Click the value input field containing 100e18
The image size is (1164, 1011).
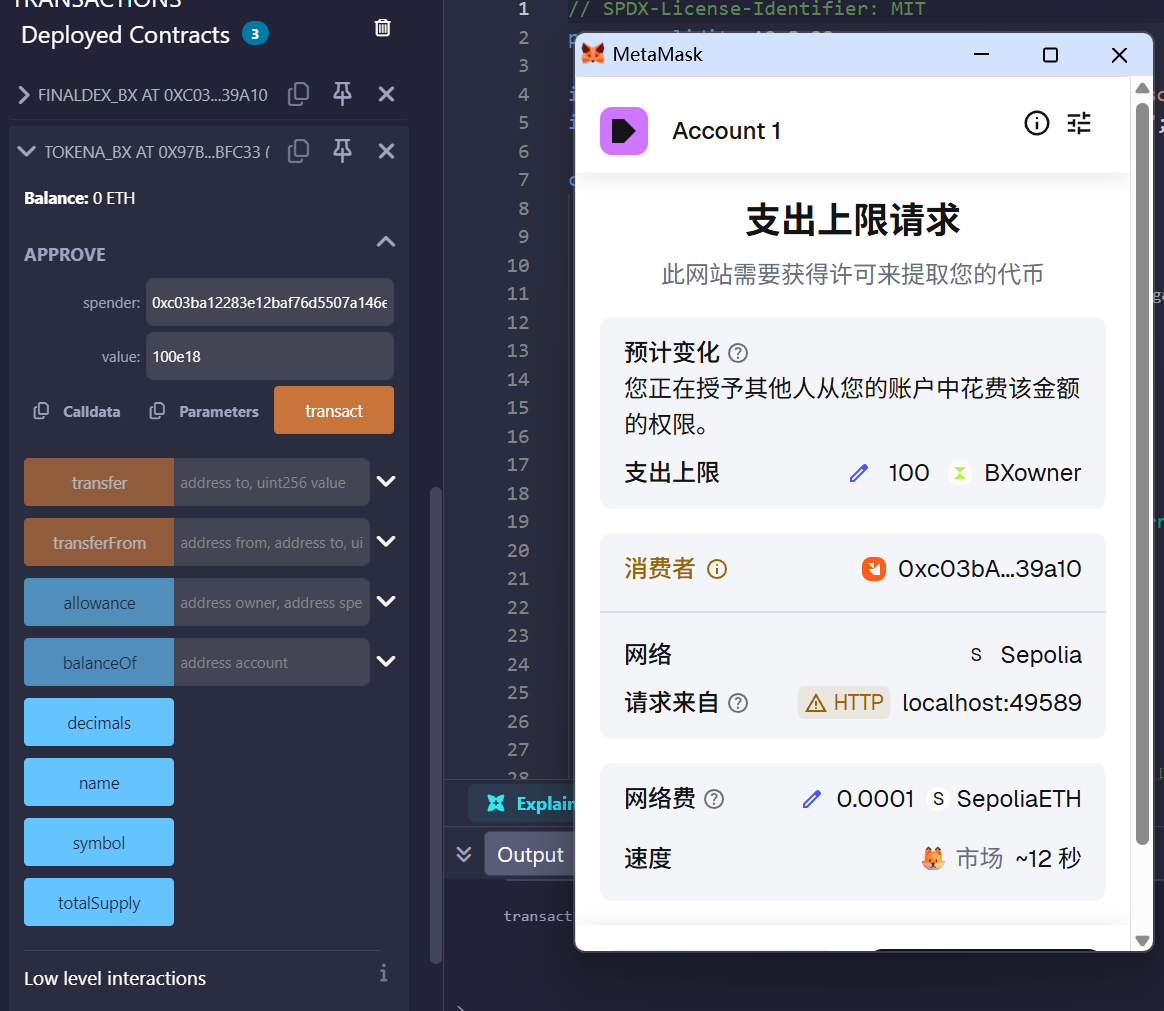[x=269, y=356]
